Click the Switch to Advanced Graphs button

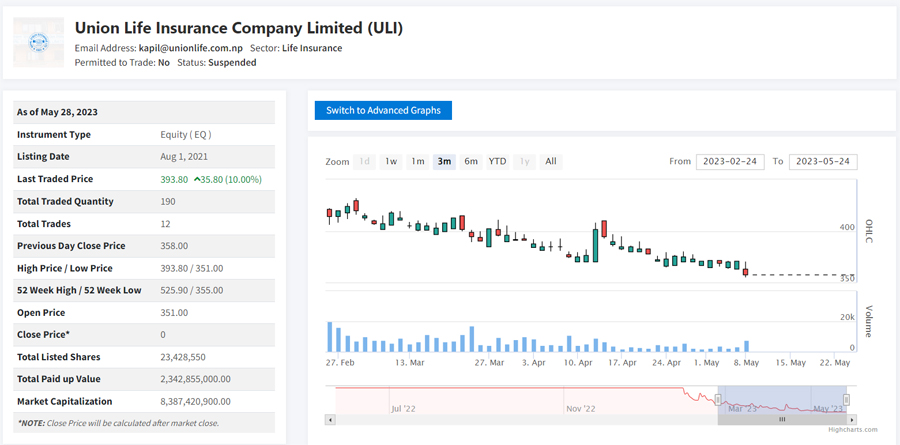tap(383, 110)
